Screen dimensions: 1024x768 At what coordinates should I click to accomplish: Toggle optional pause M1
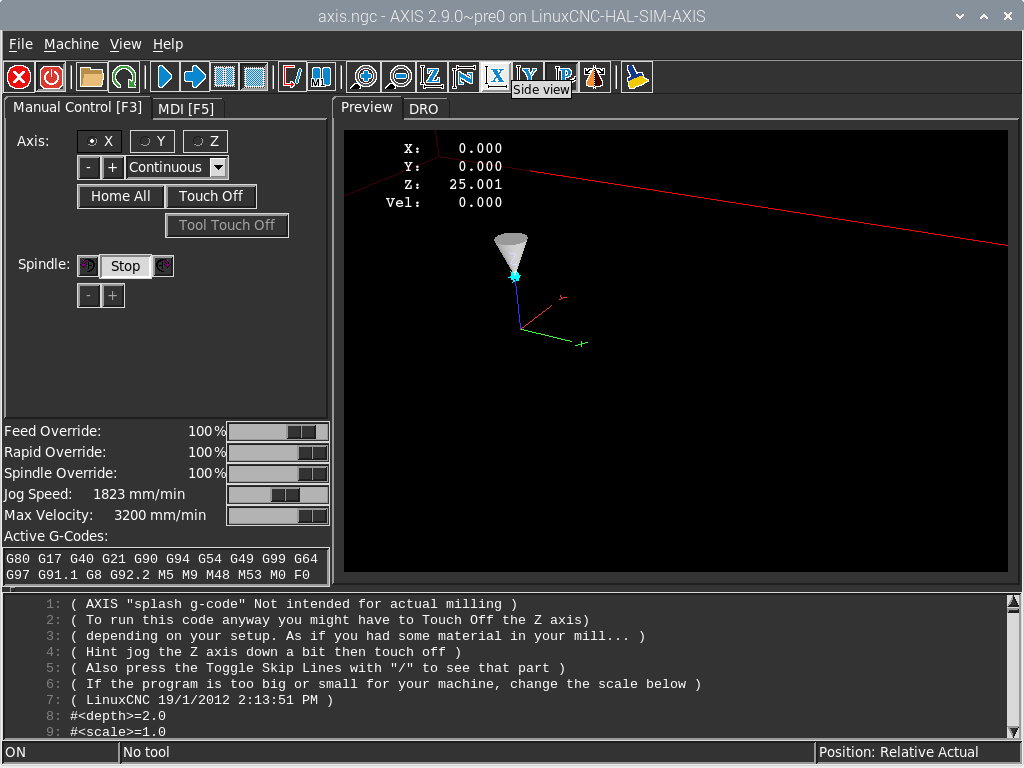click(322, 77)
